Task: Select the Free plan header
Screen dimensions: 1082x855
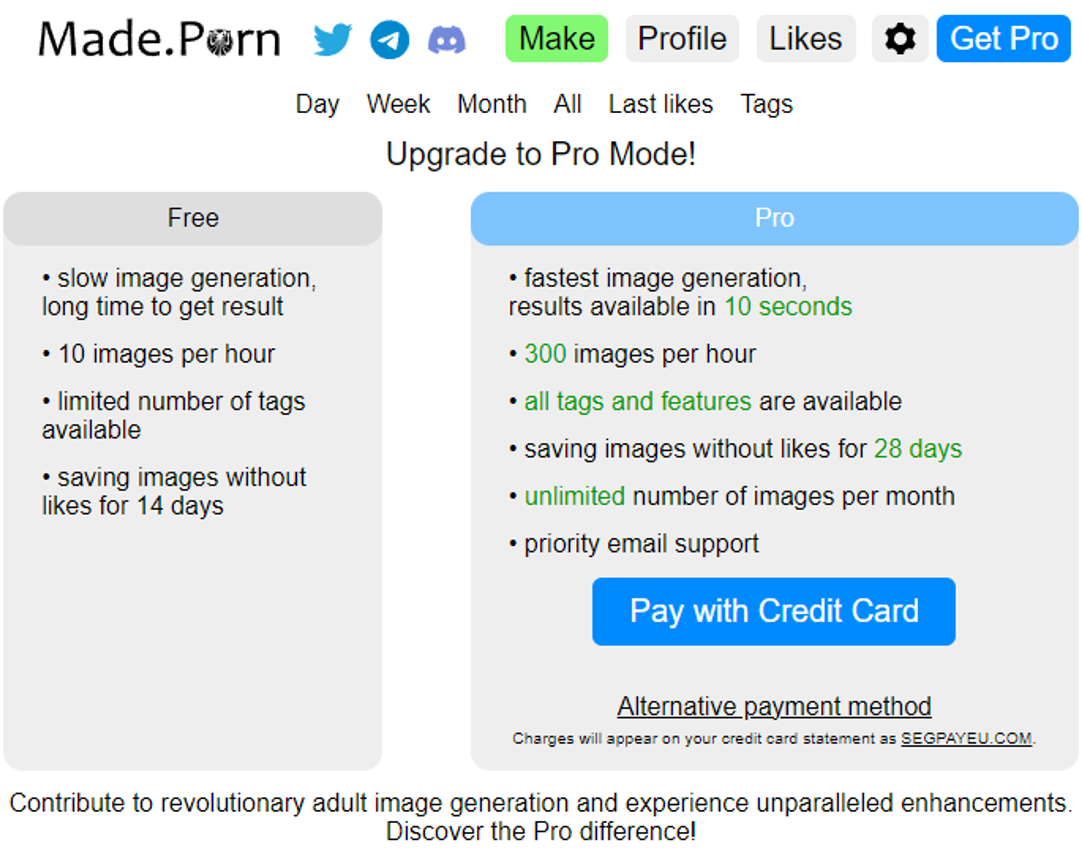Action: (x=193, y=218)
